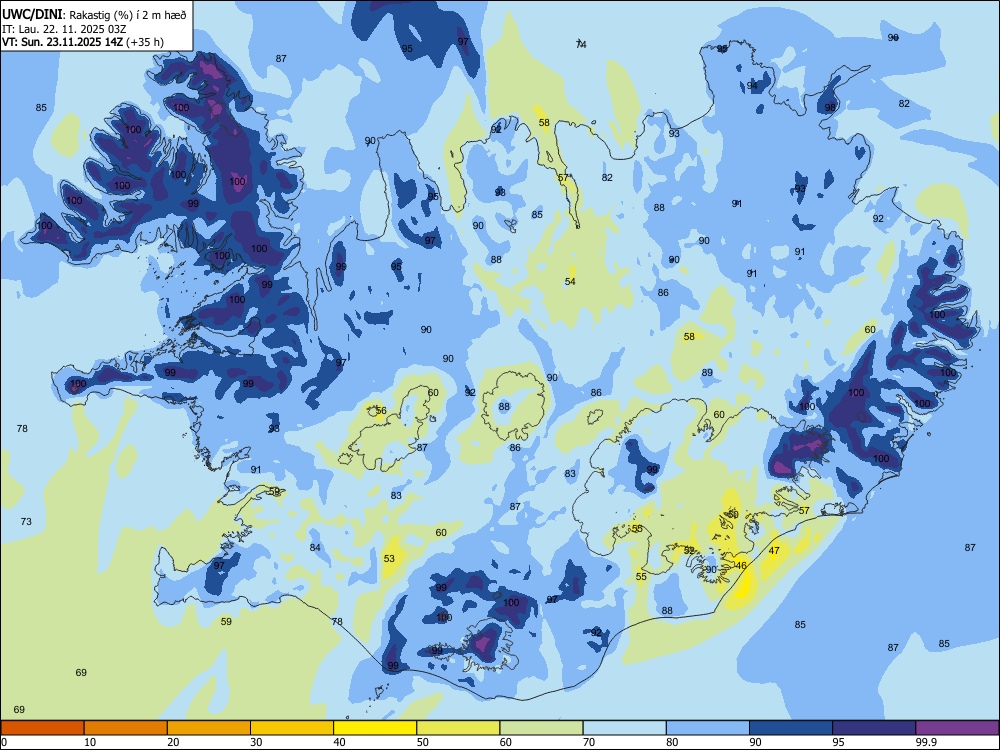Select the bright yellow 40–50 legend swatch
The height and width of the screenshot is (750, 1000).
pos(375,728)
